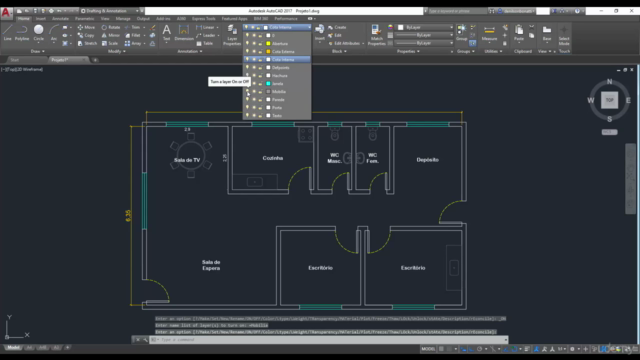Freeze the Defpoints layer sun icon
Screen dimensions: 640x360
click(254, 67)
